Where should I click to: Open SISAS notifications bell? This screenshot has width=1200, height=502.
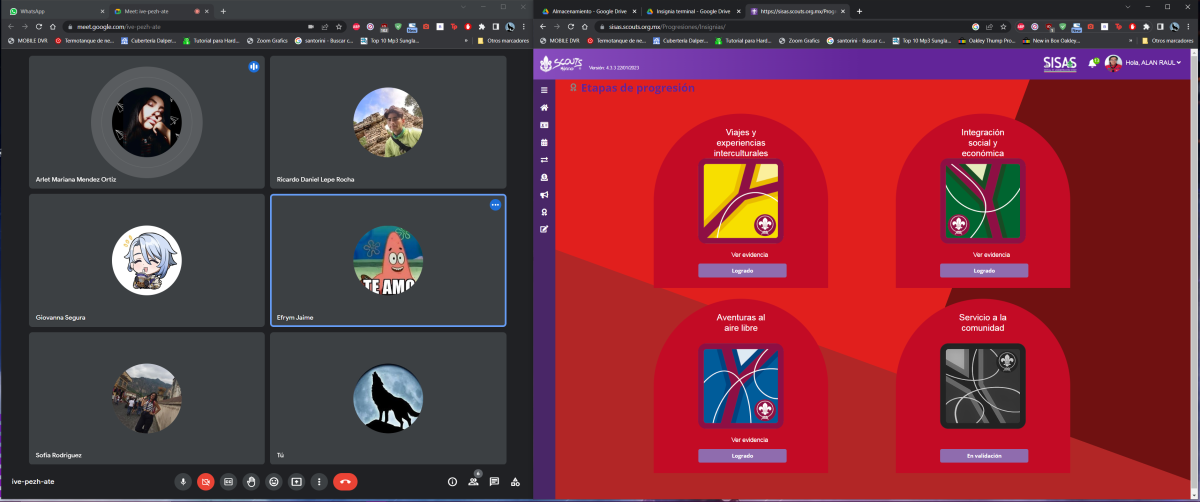click(x=1093, y=63)
